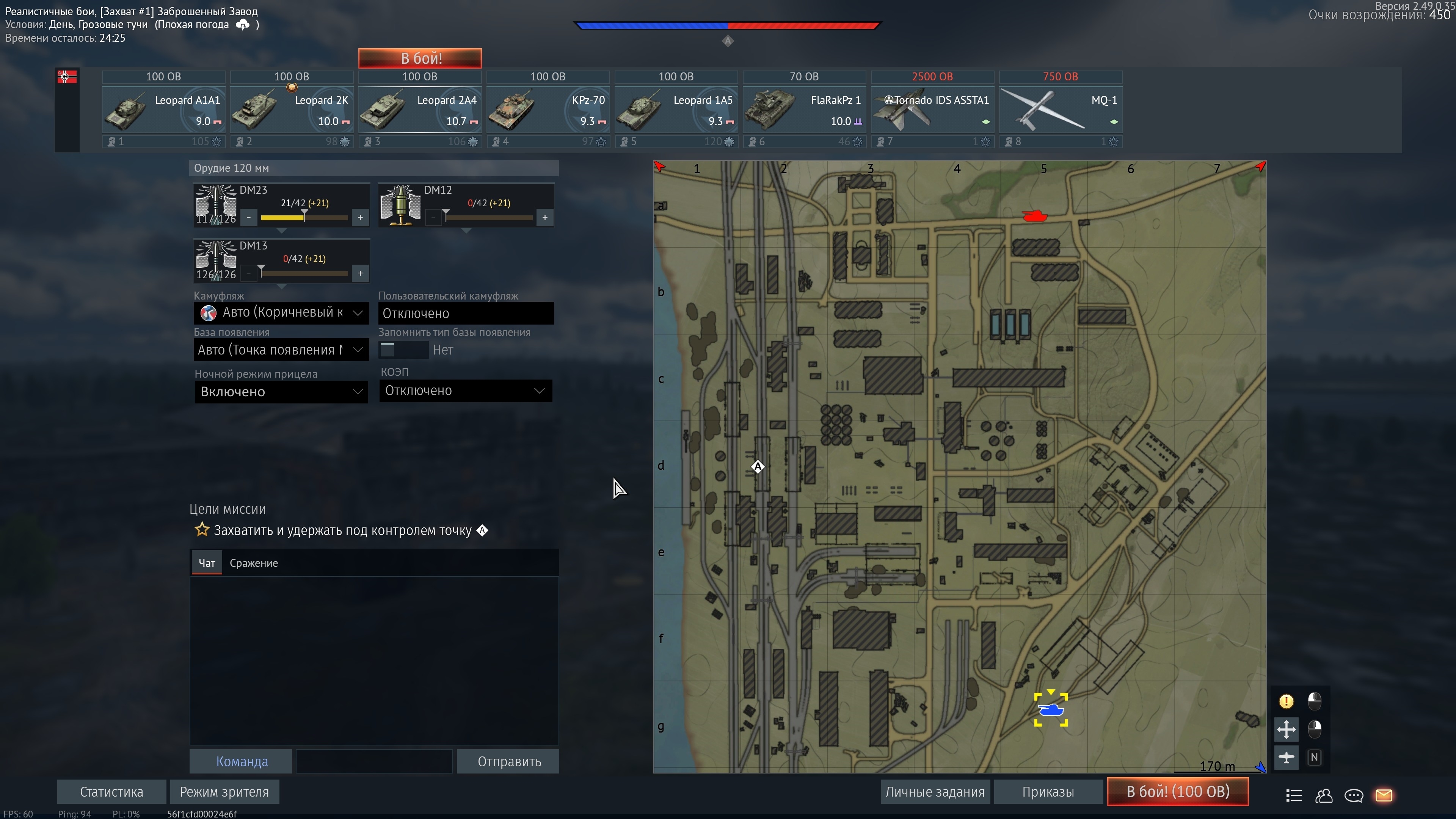Decrease DM23 shell count with minus
The width and height of the screenshot is (1456, 819).
(x=249, y=217)
